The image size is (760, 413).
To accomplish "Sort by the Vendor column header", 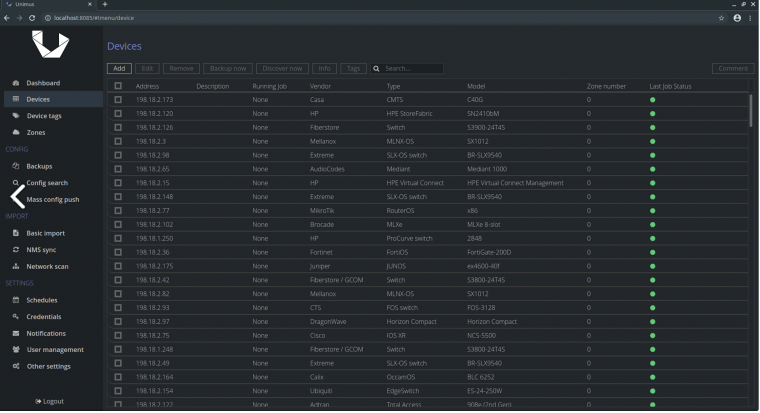I will point(320,86).
